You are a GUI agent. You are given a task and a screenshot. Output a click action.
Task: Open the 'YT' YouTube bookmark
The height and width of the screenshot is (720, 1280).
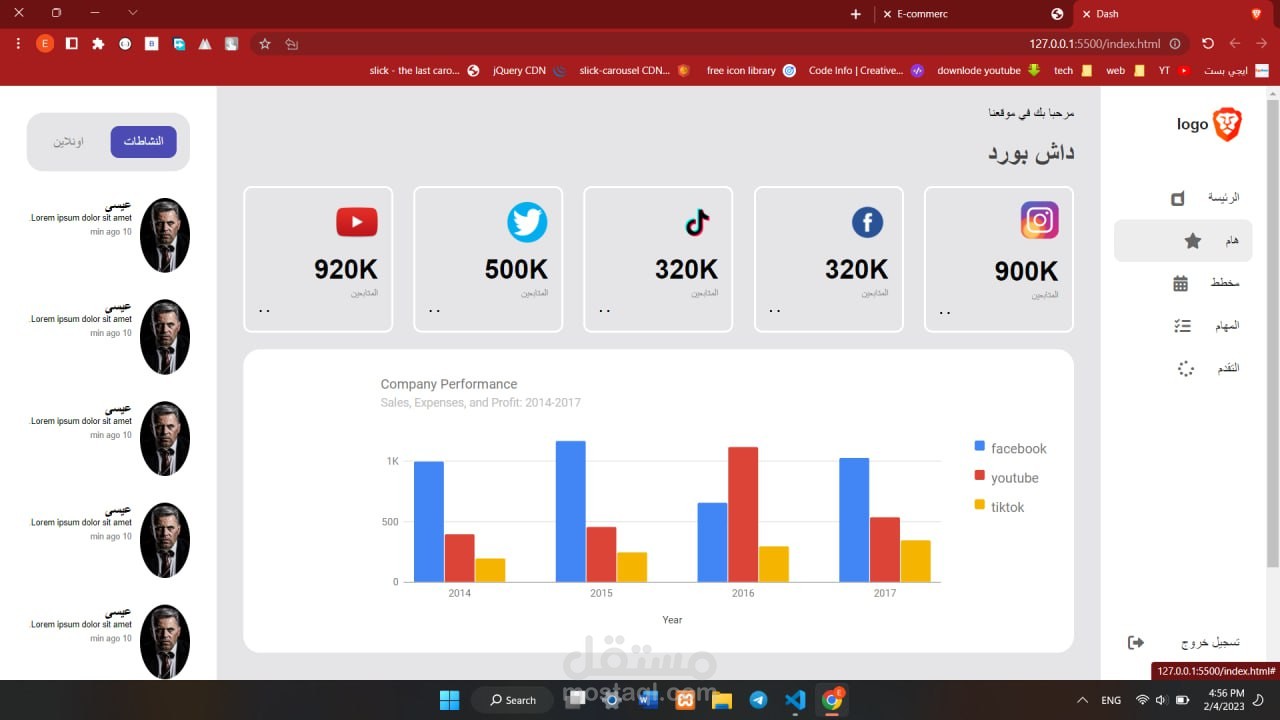coord(1174,70)
